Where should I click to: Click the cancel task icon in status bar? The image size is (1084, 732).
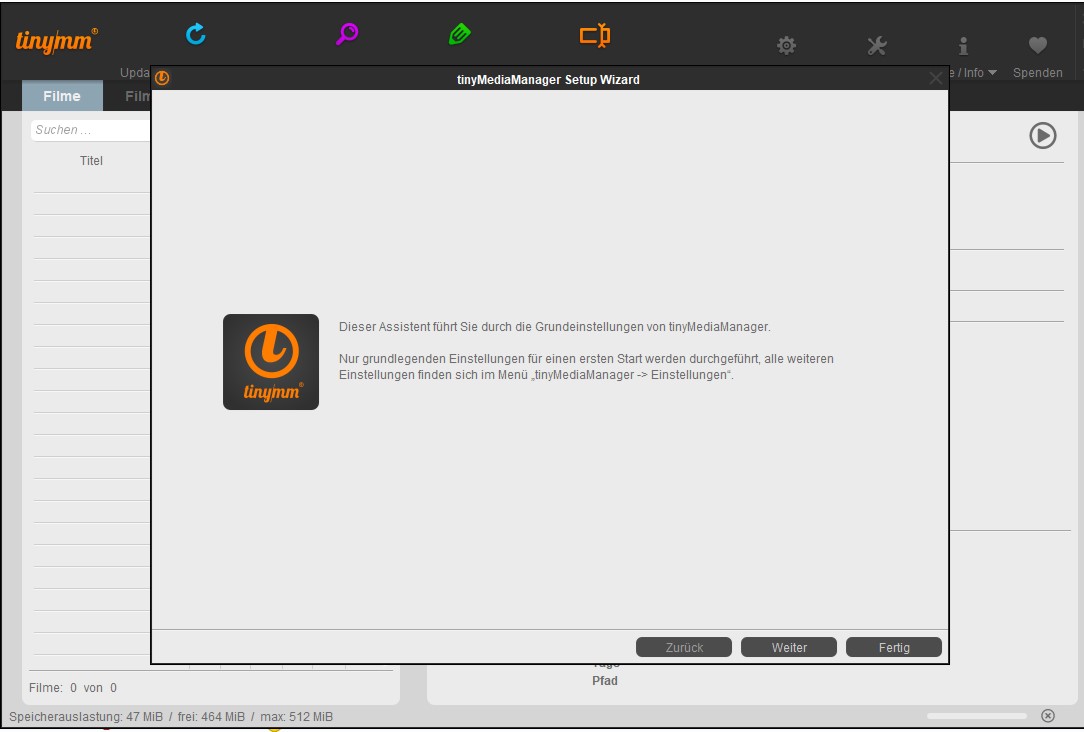pyautogui.click(x=1048, y=715)
